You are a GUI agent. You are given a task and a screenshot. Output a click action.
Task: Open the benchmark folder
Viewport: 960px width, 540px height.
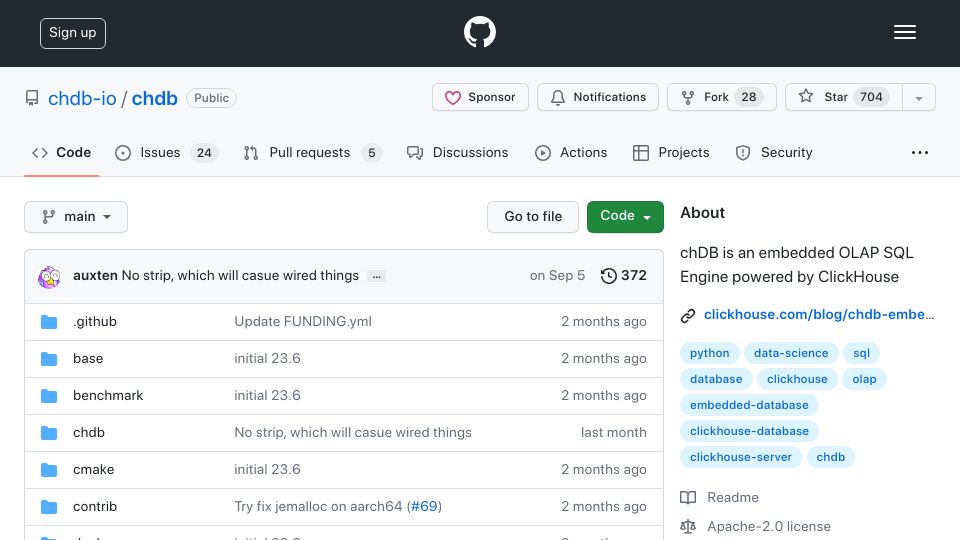point(108,396)
